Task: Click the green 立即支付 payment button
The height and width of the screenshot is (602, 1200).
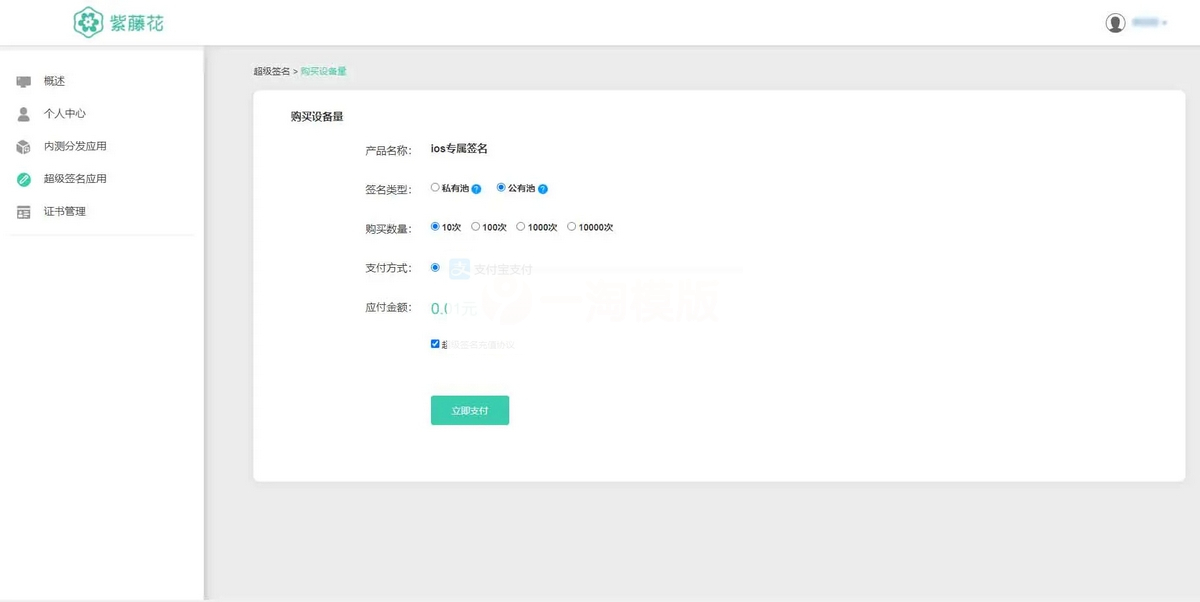Action: [470, 410]
